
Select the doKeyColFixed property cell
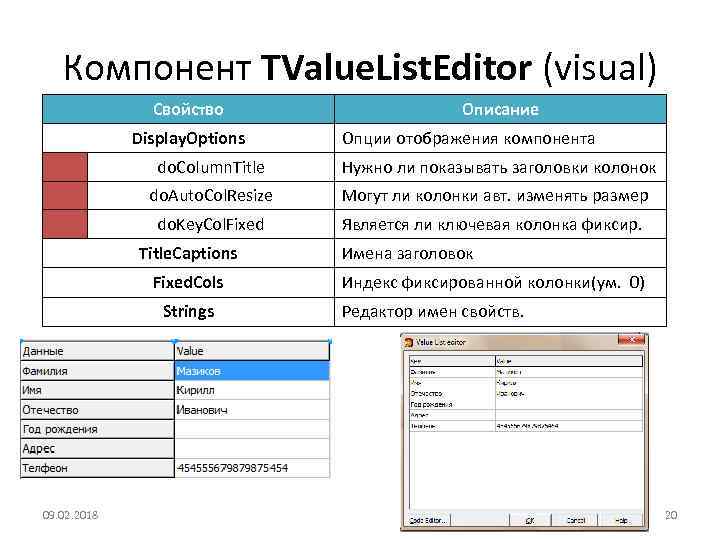pos(211,224)
